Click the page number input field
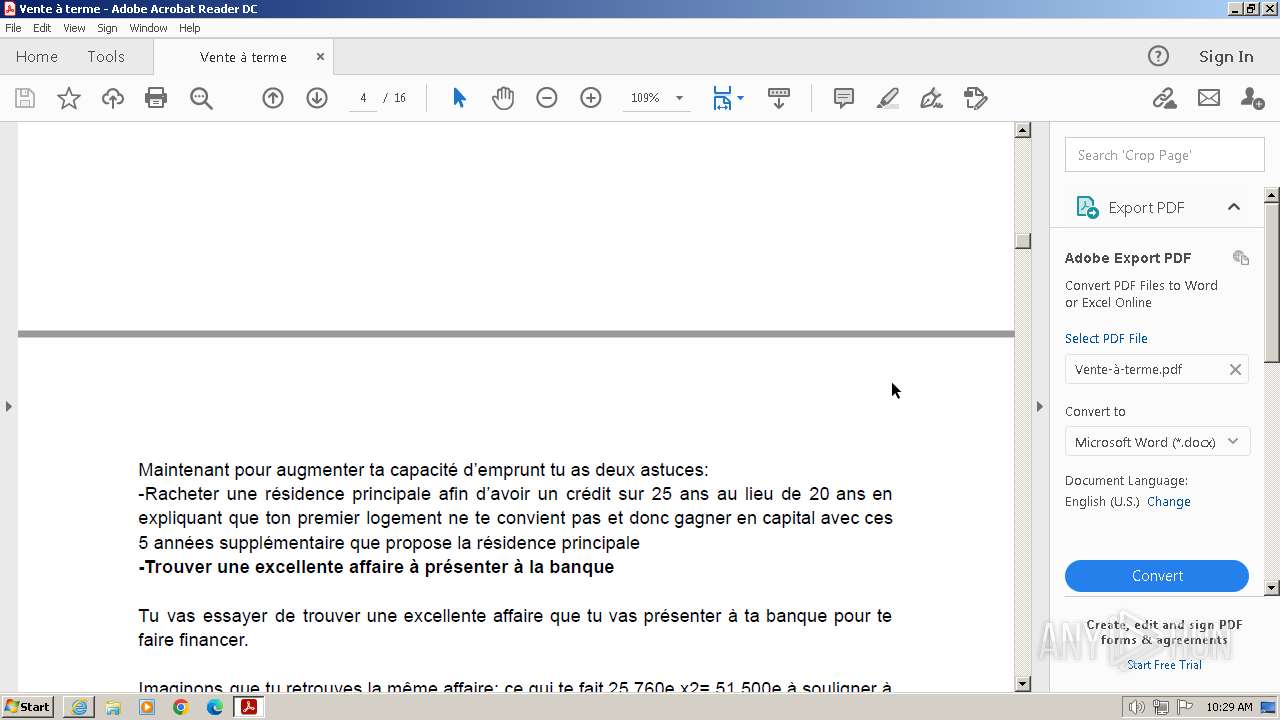 pyautogui.click(x=363, y=98)
